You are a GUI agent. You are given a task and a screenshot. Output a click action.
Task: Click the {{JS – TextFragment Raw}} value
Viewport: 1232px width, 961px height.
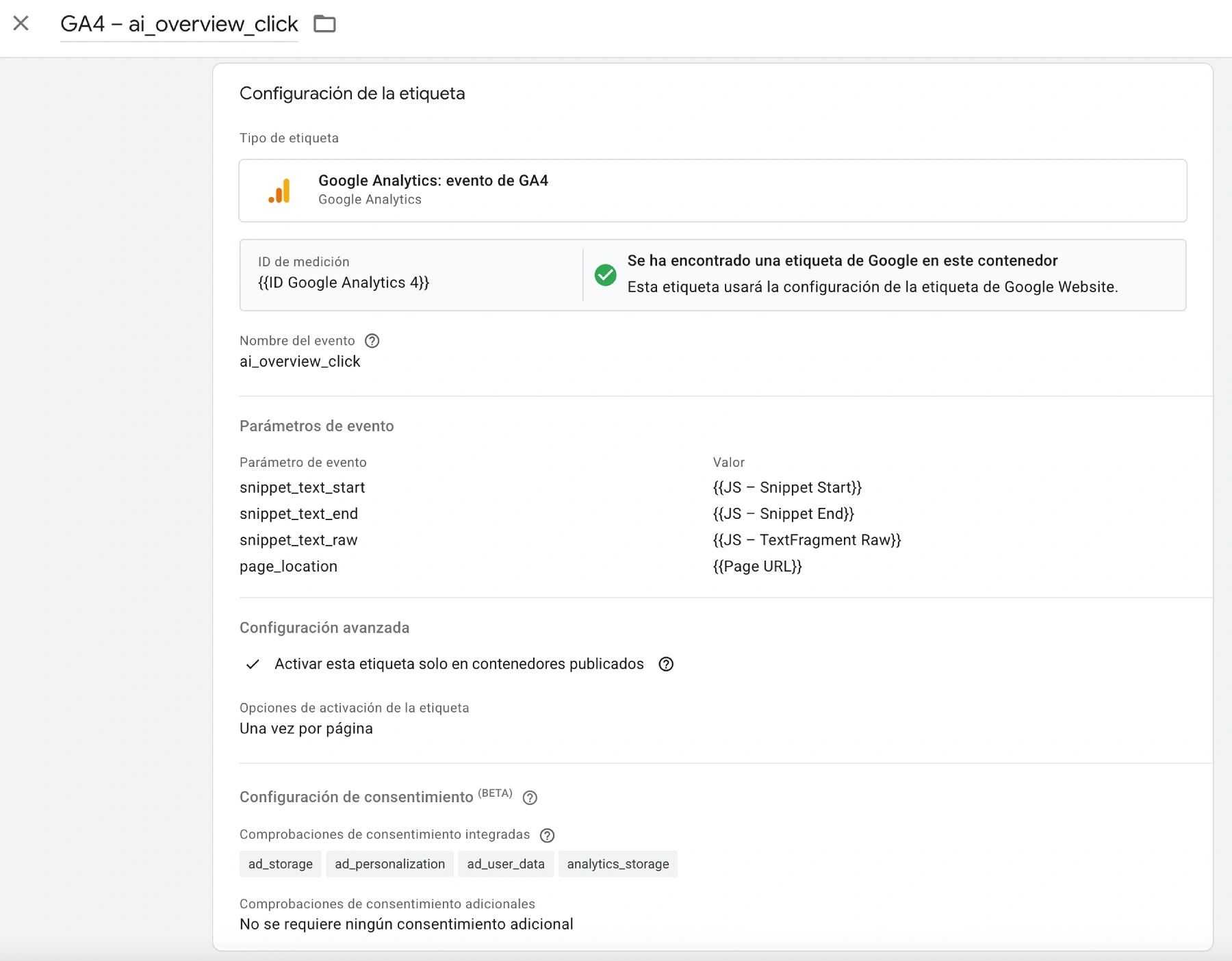click(x=806, y=540)
